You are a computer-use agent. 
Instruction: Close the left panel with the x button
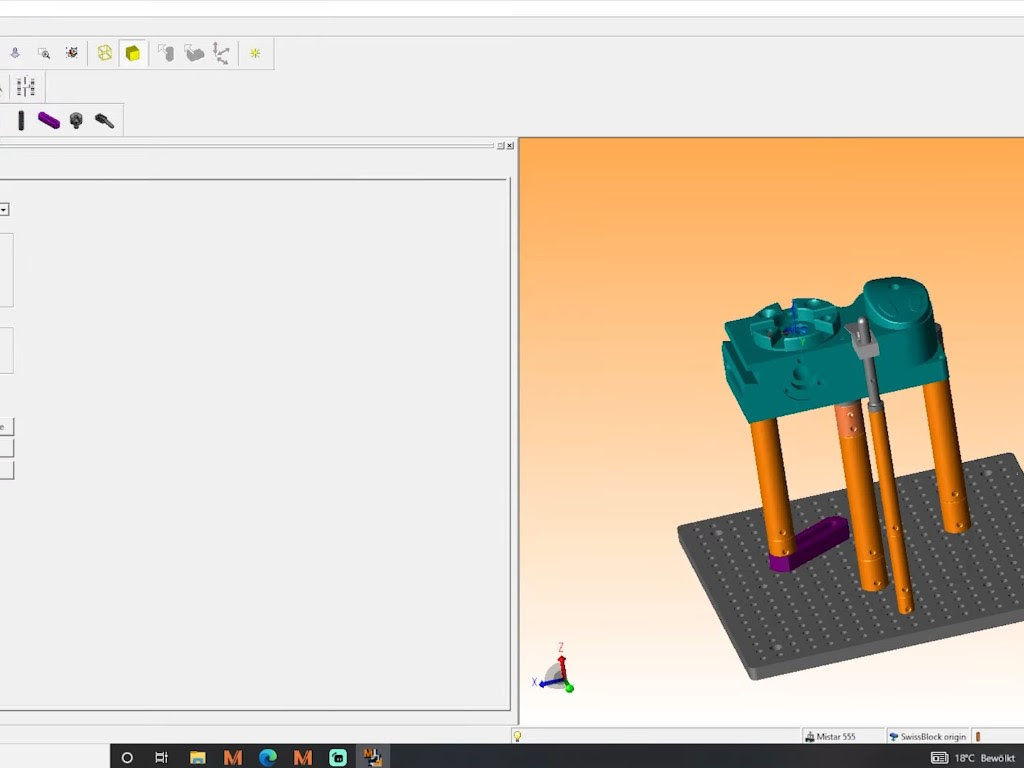[510, 146]
